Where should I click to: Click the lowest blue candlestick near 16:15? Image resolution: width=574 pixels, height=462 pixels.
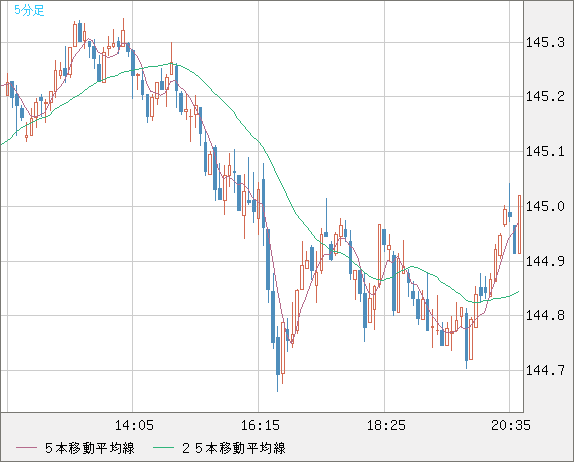tap(278, 357)
